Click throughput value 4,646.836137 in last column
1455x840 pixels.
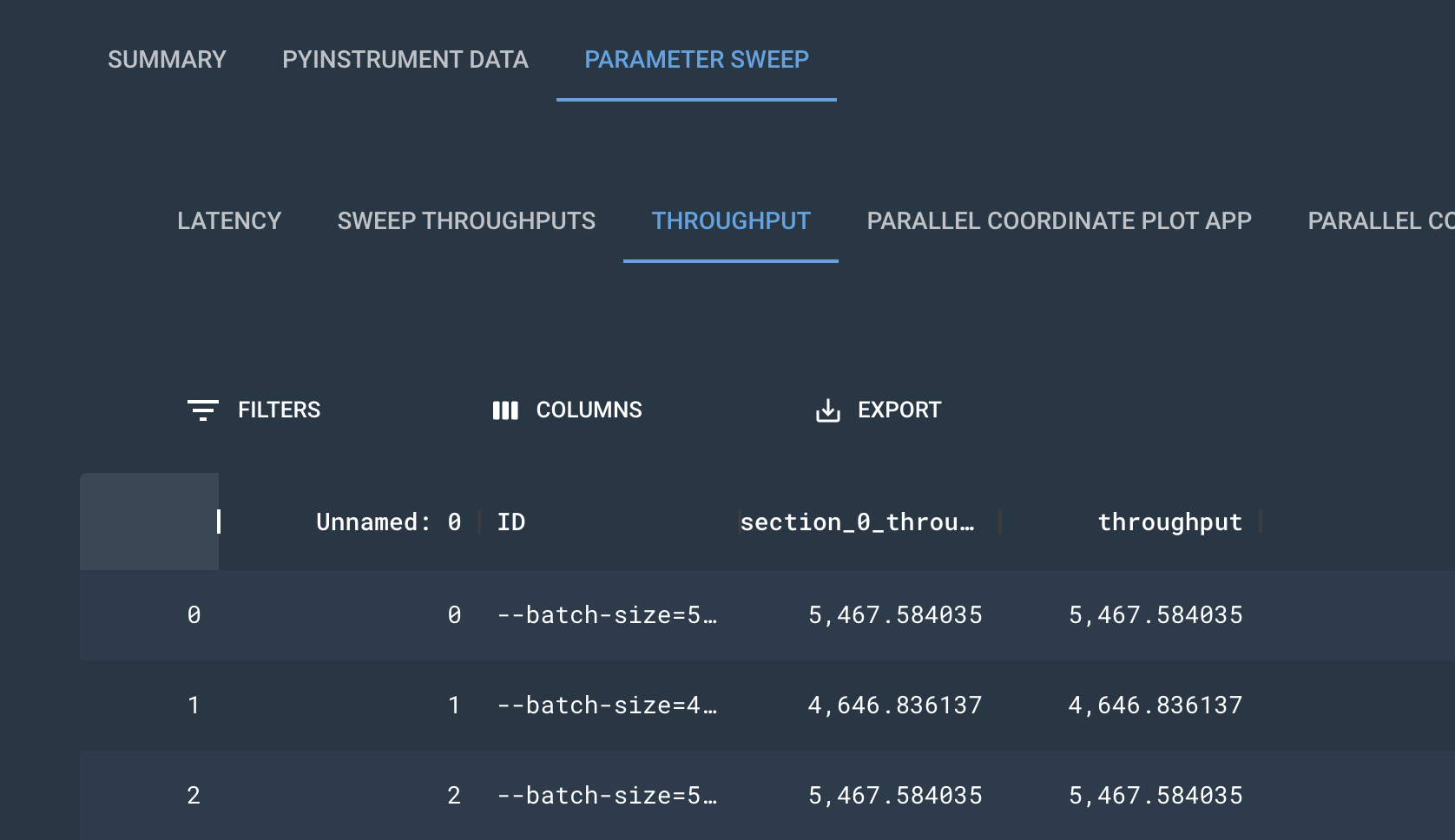point(1155,705)
